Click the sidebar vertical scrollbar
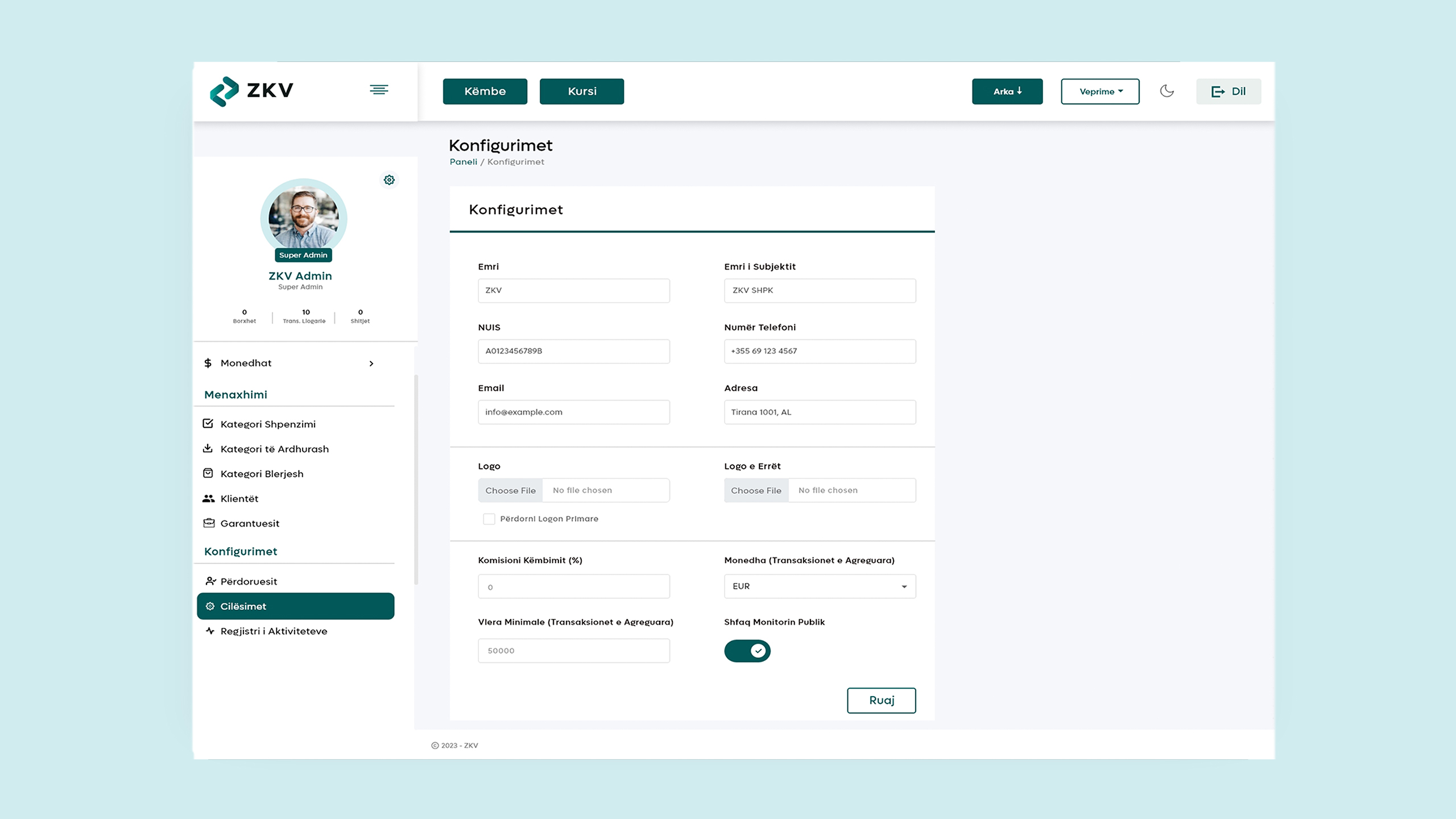 point(416,479)
